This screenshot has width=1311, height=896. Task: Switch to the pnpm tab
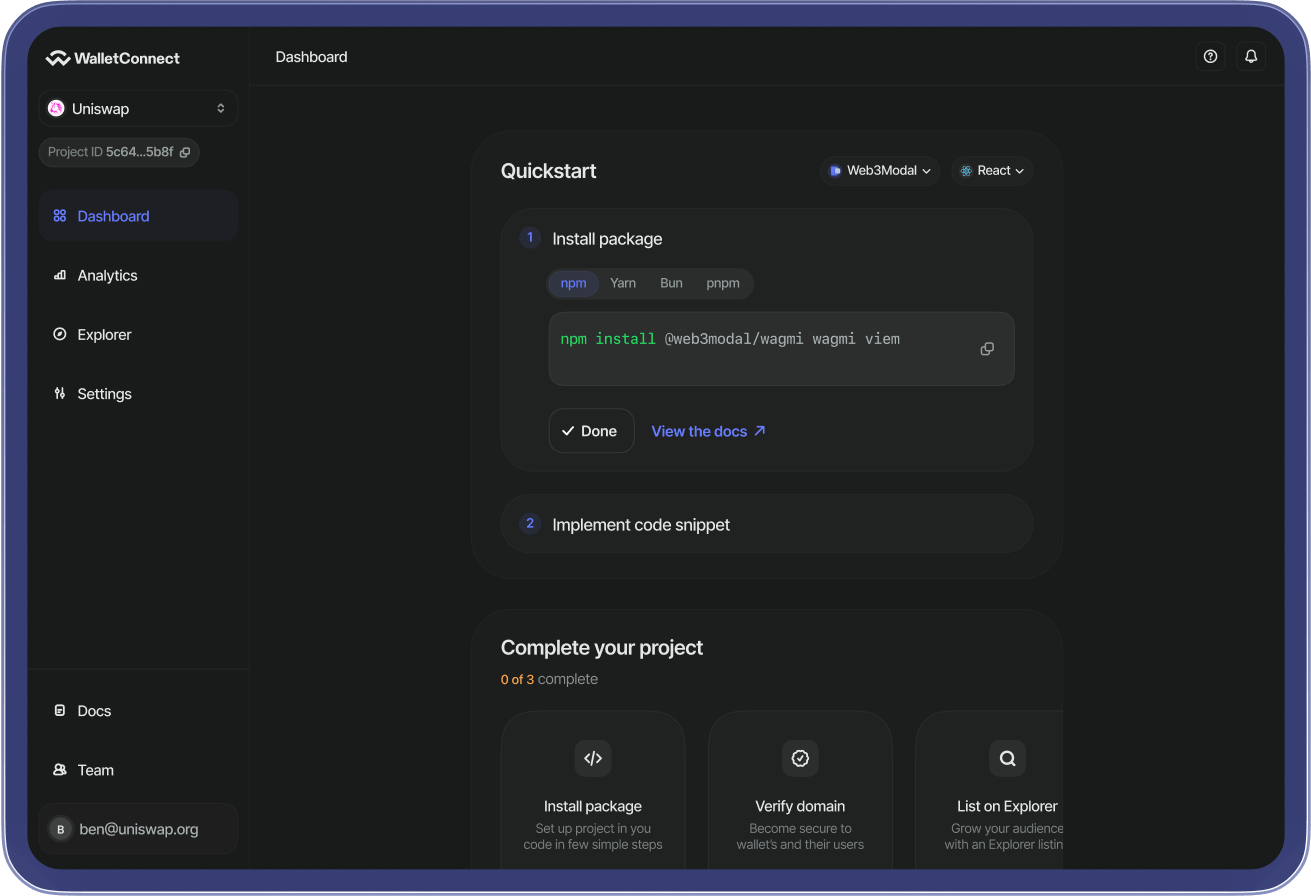(723, 283)
